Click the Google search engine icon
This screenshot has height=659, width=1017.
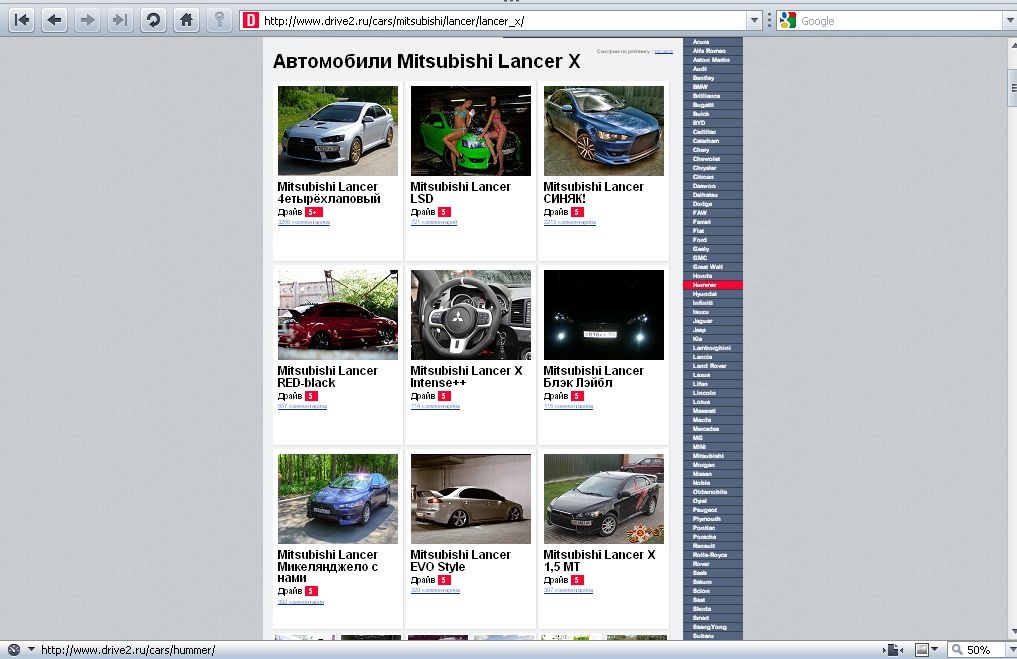(x=787, y=21)
